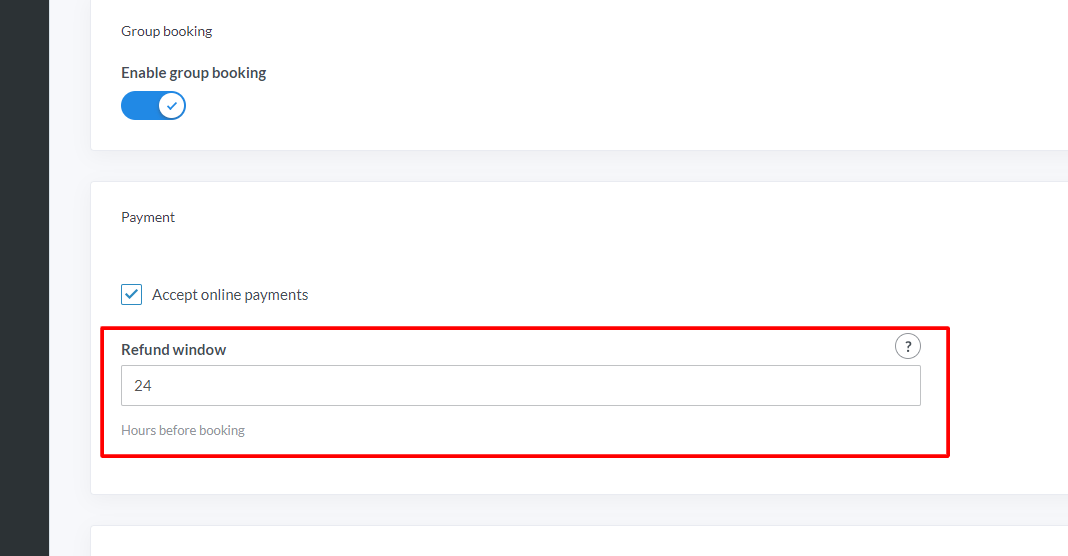Disable the Enable group booking switch
Image resolution: width=1068 pixels, height=556 pixels.
pos(153,105)
